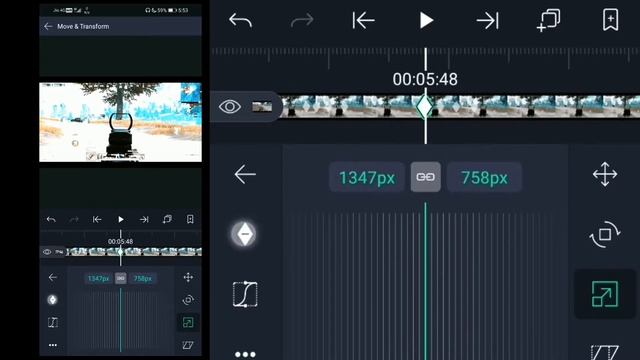This screenshot has height=360, width=640.
Task: Select the Rotate tool in enlarged panel
Action: tap(605, 234)
